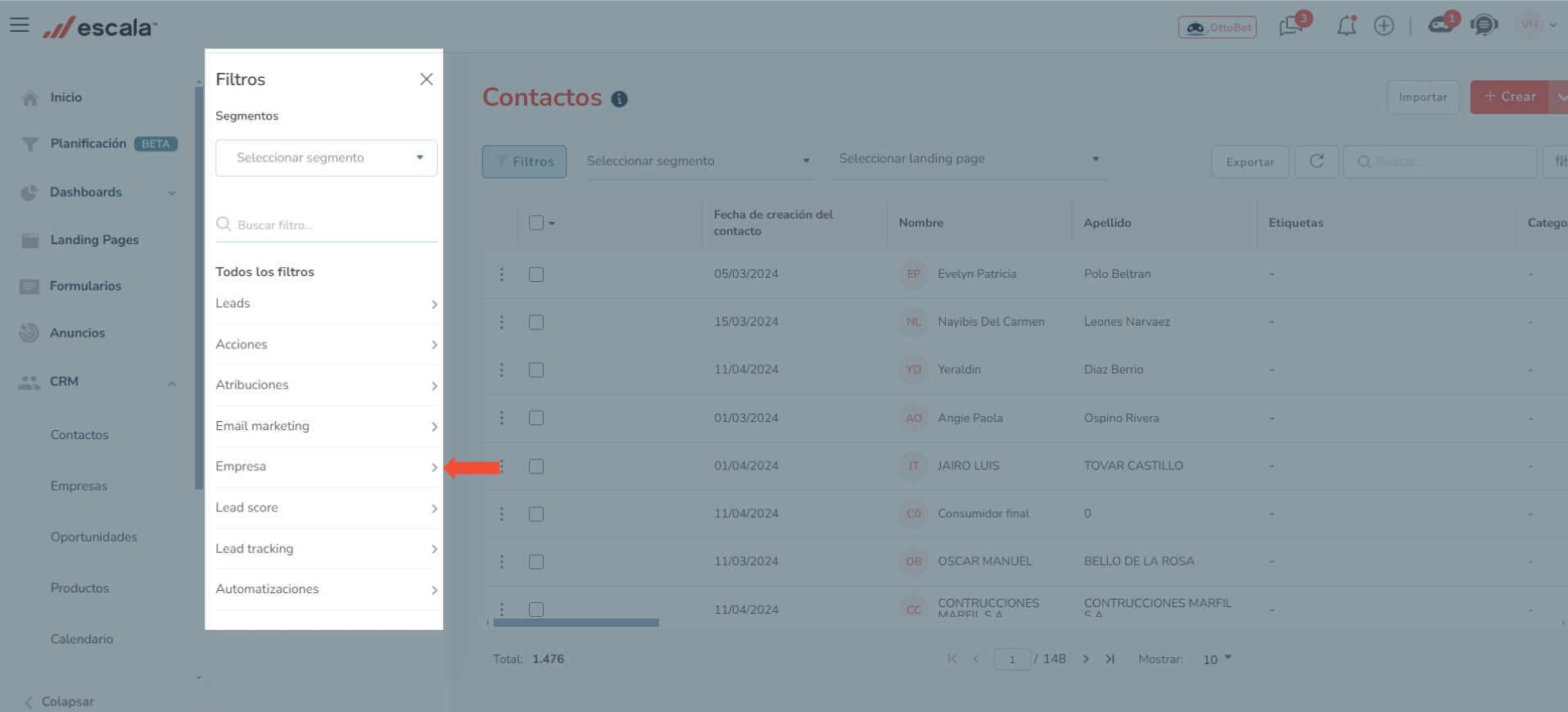Screen dimensions: 1568x712
Task: Click Colapsar at sidebar bottom
Action: [x=59, y=701]
